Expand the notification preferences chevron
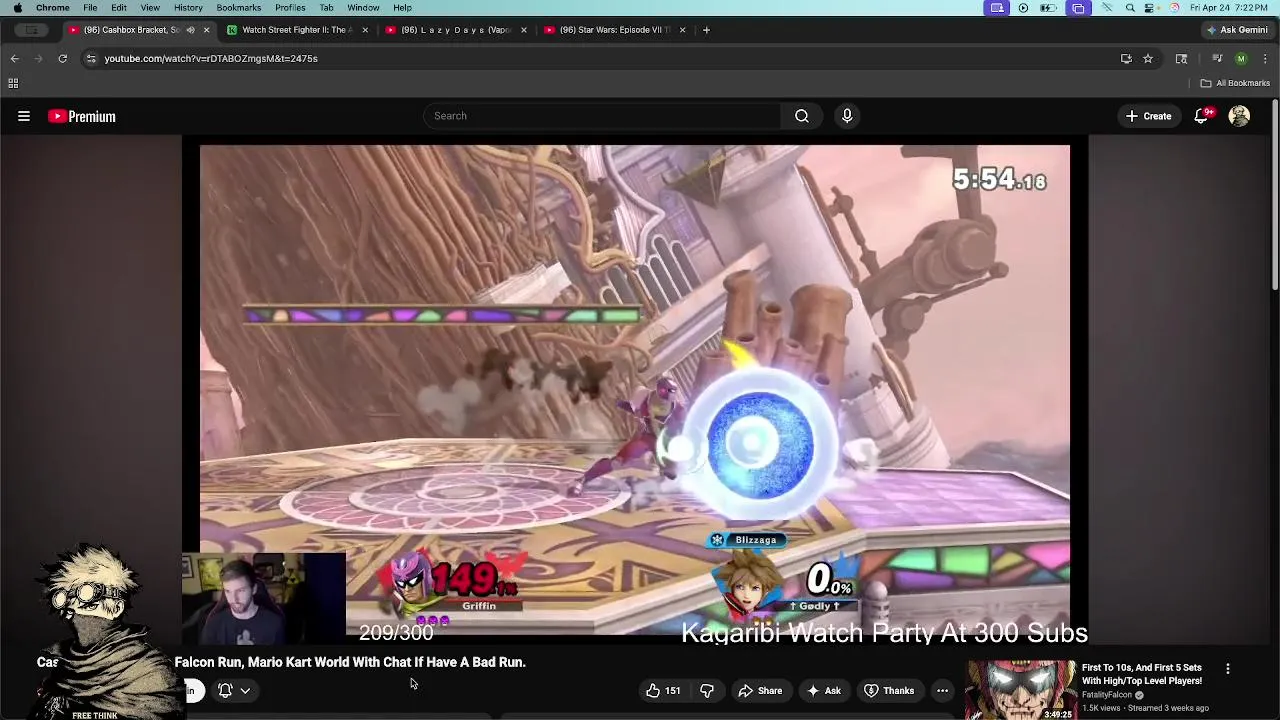The width and height of the screenshot is (1280, 720). (245, 690)
